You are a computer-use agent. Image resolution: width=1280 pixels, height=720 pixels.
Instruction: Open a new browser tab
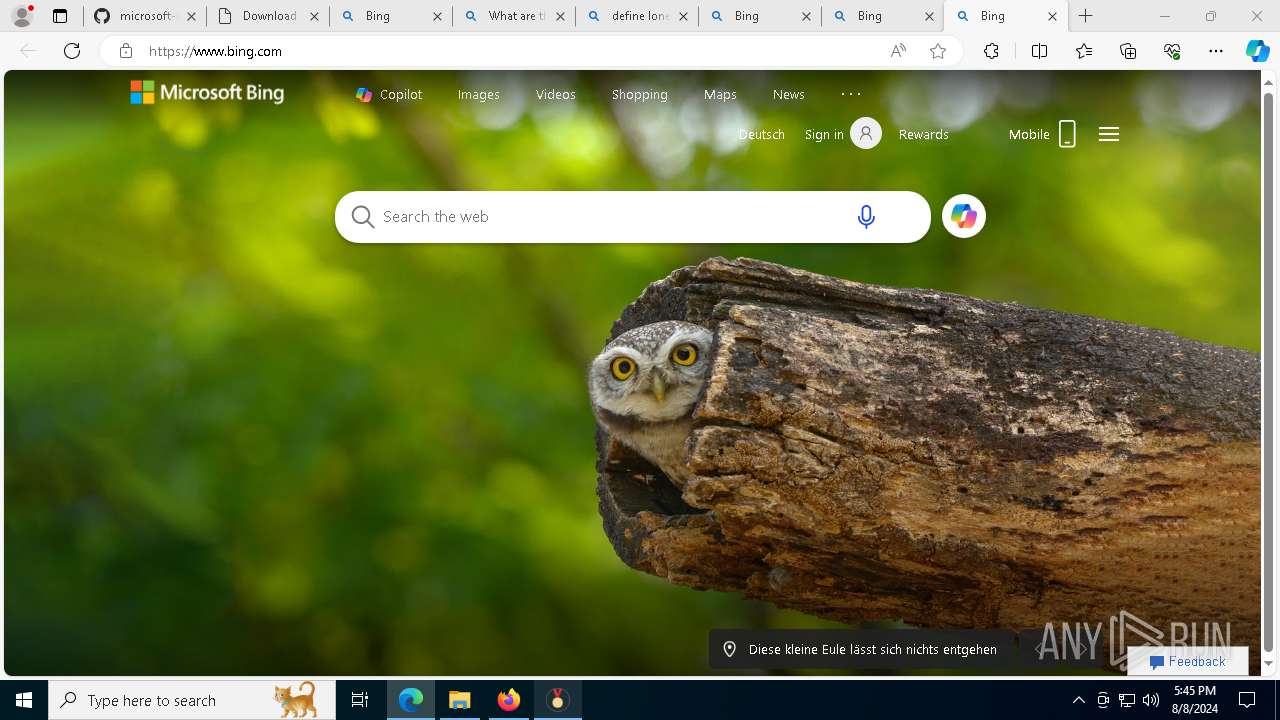pyautogui.click(x=1086, y=16)
